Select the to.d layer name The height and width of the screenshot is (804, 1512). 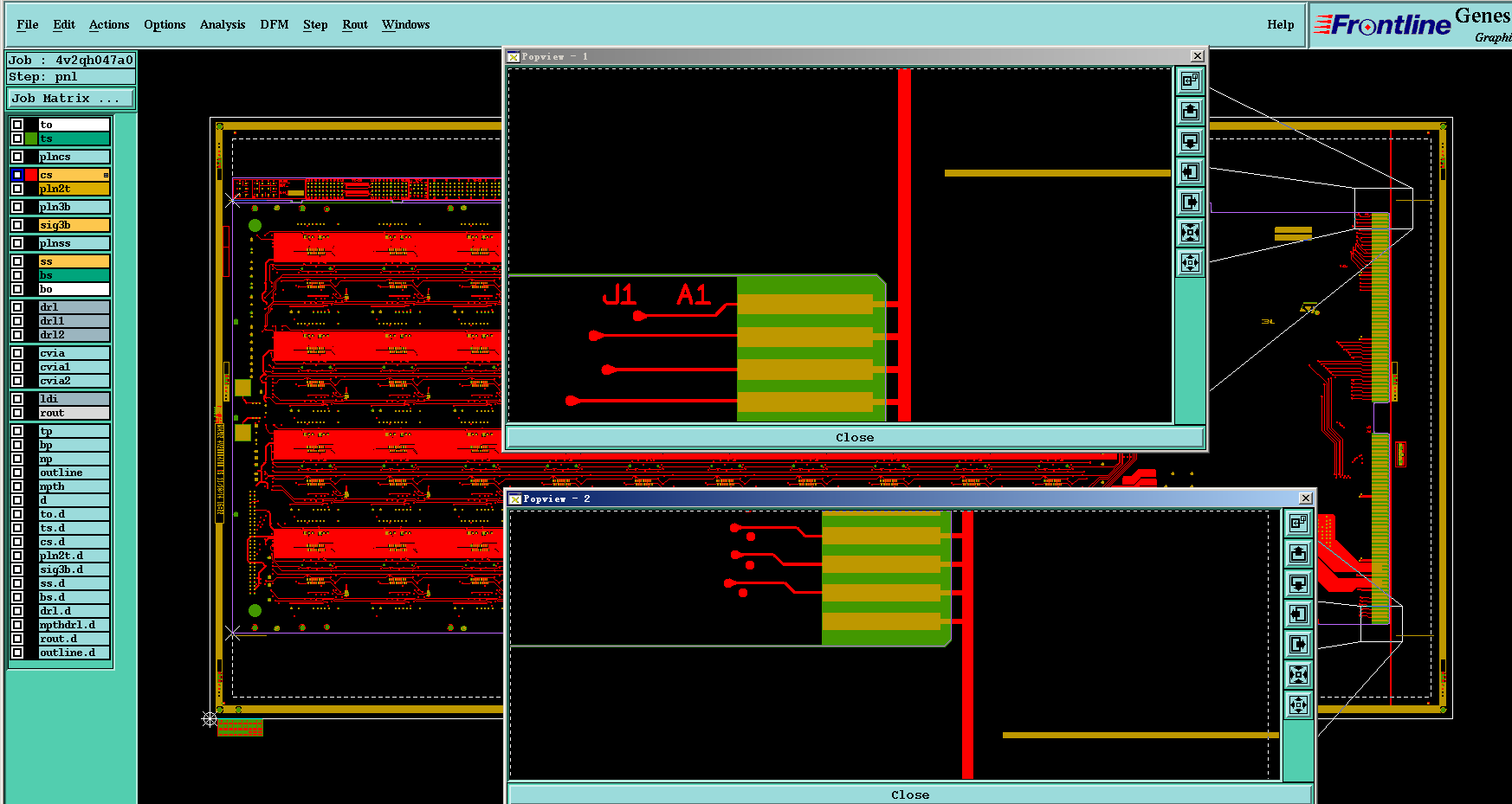[74, 514]
